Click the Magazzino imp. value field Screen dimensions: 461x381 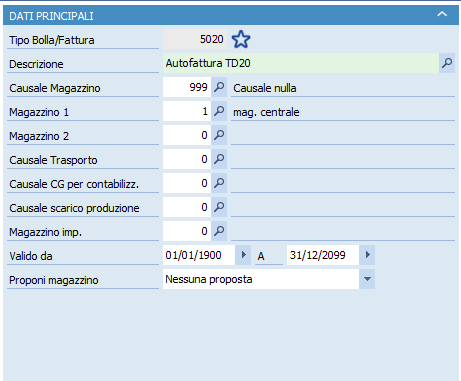click(187, 231)
